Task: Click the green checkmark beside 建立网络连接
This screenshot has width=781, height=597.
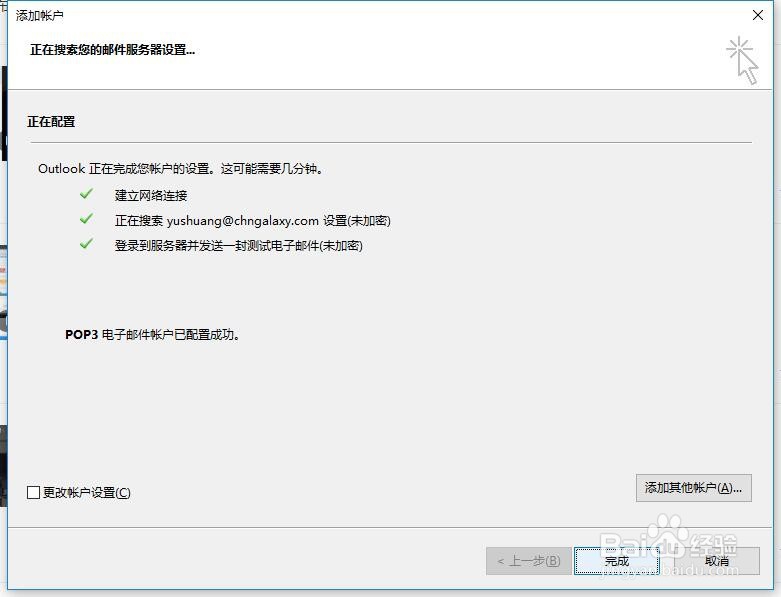Action: 86,194
